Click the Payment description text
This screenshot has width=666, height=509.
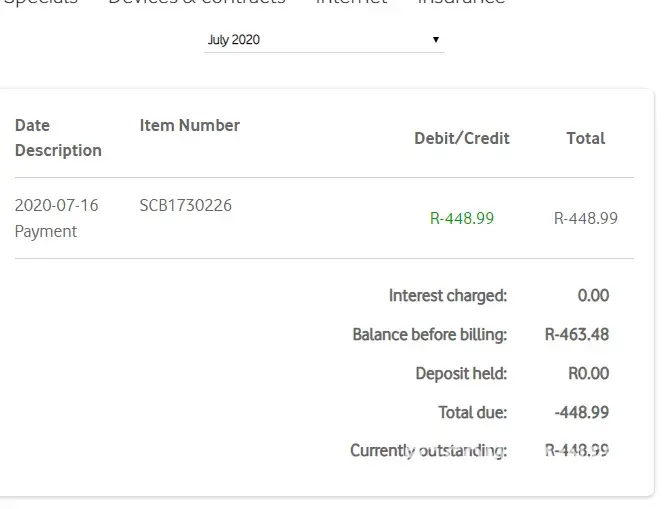pyautogui.click(x=46, y=231)
